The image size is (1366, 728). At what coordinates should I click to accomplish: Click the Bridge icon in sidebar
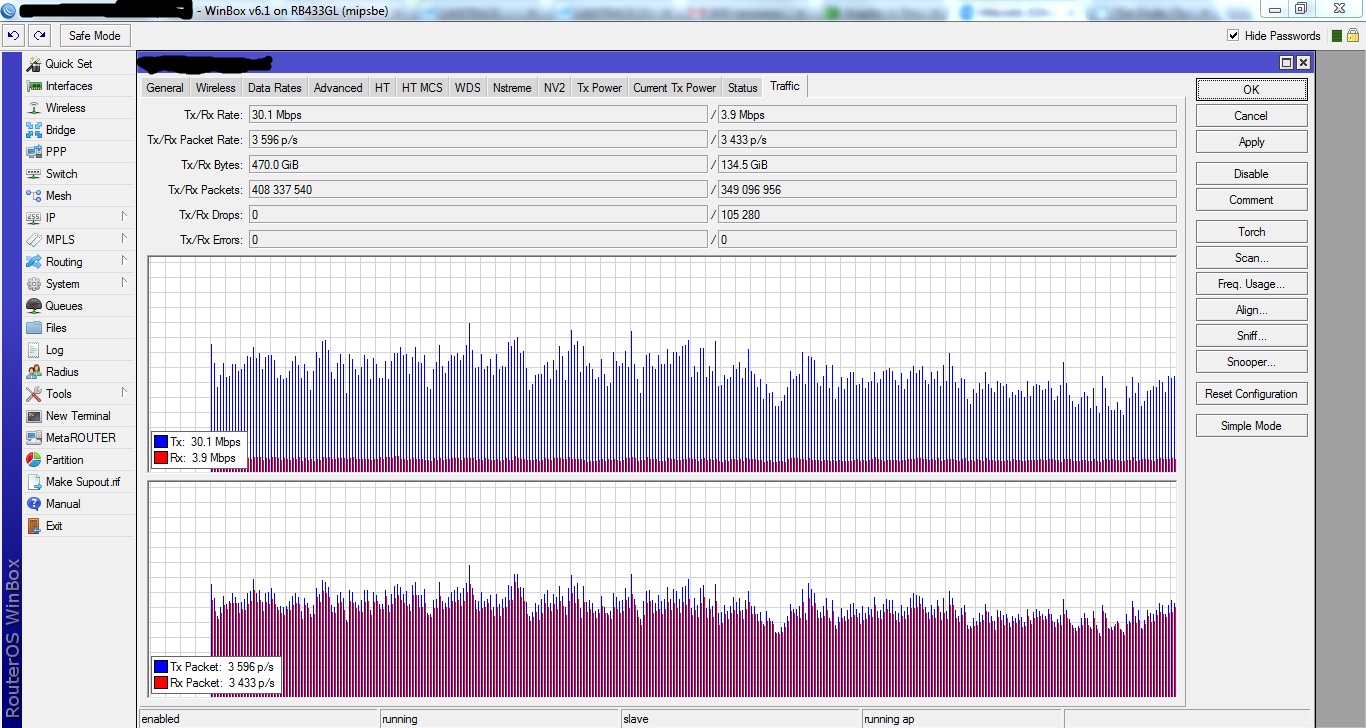(33, 130)
